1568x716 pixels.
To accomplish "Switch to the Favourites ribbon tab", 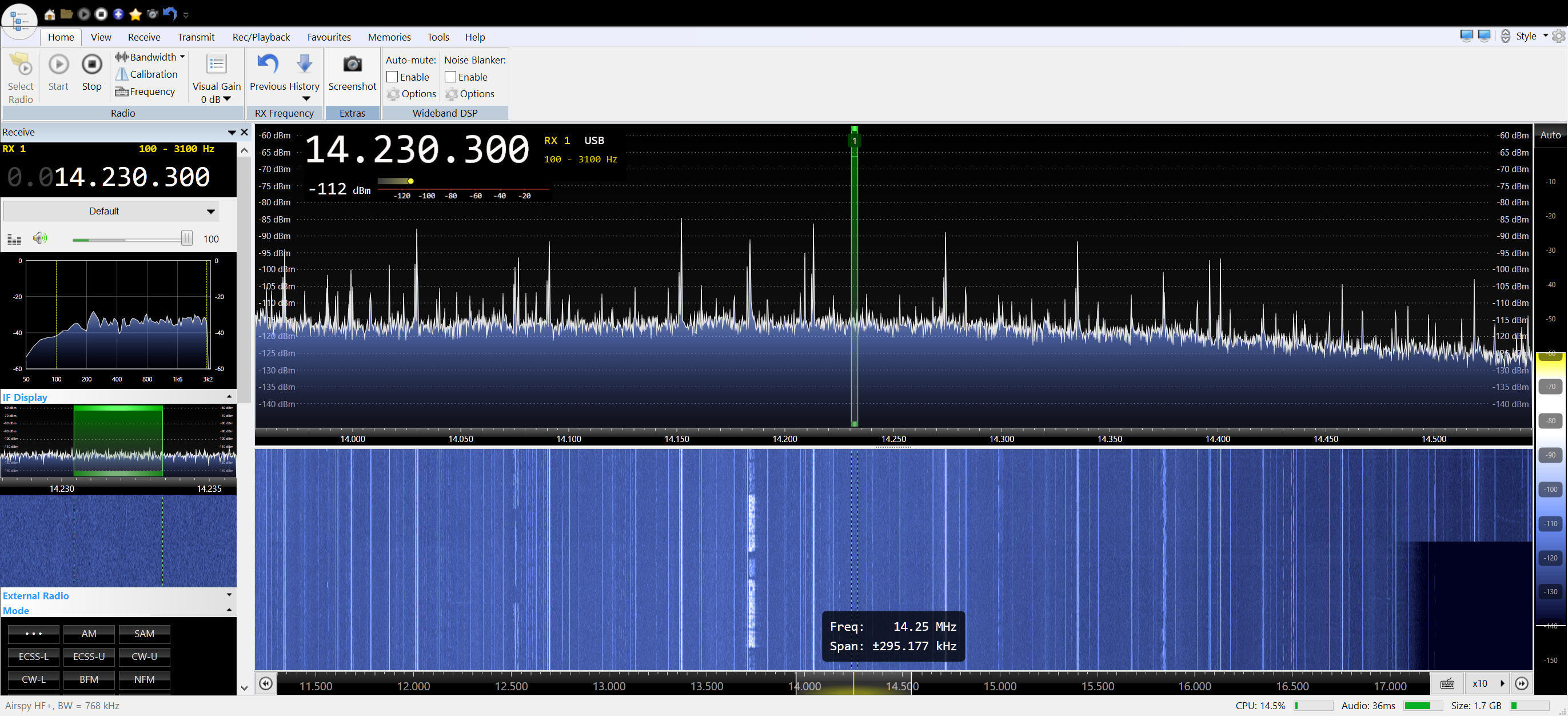I will pos(329,37).
